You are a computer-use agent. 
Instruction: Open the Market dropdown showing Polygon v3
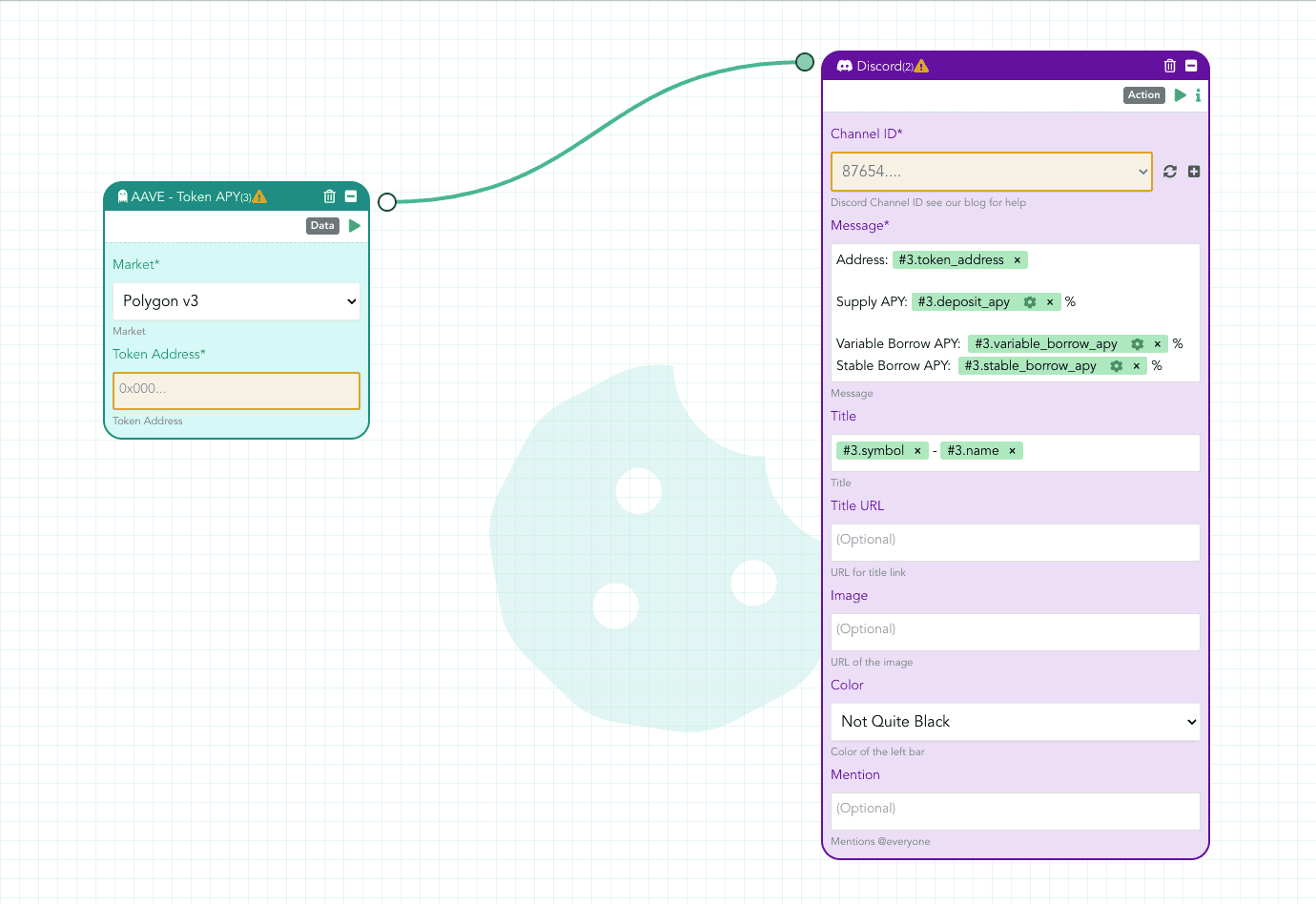[236, 301]
